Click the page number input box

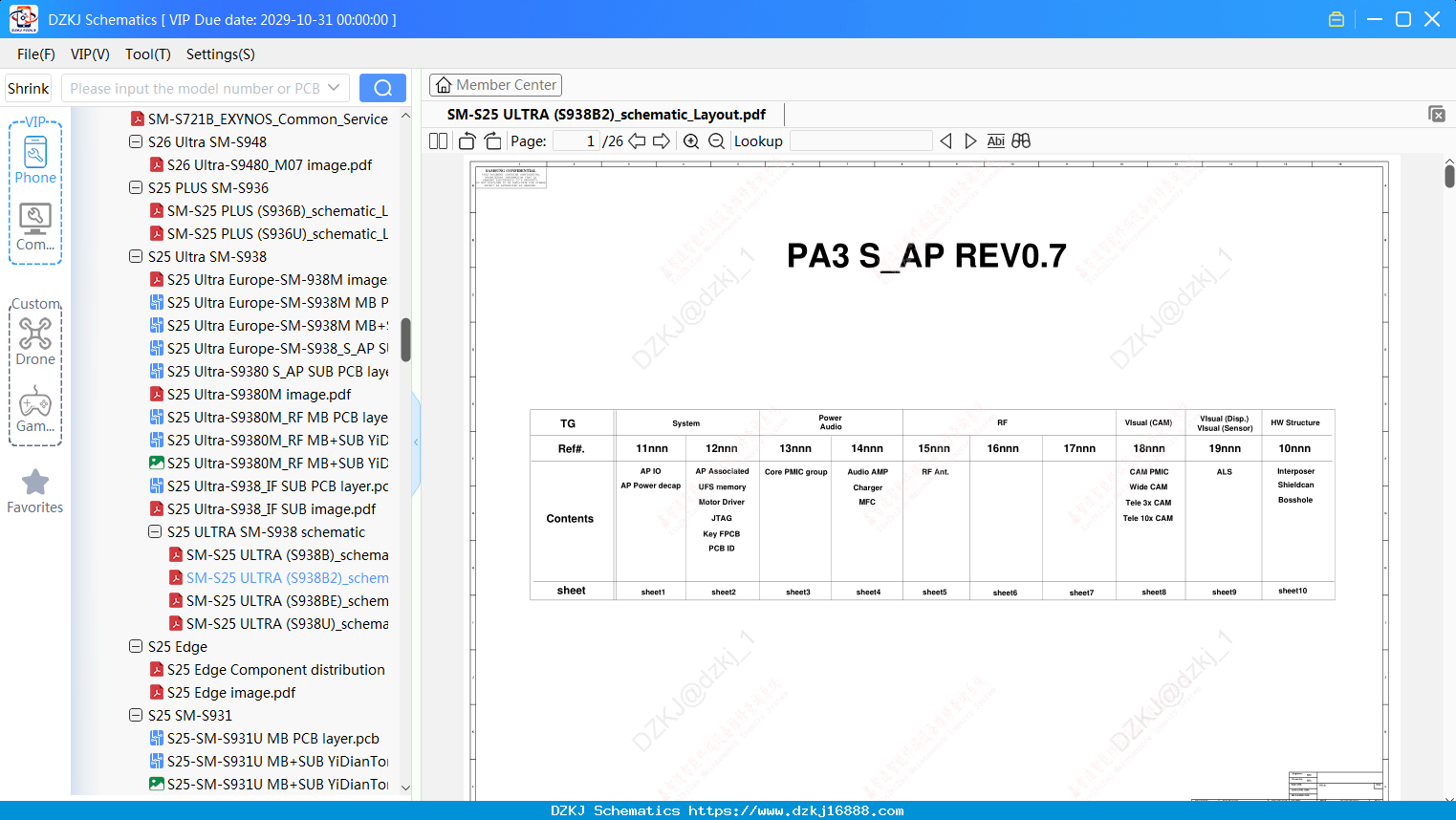[576, 141]
